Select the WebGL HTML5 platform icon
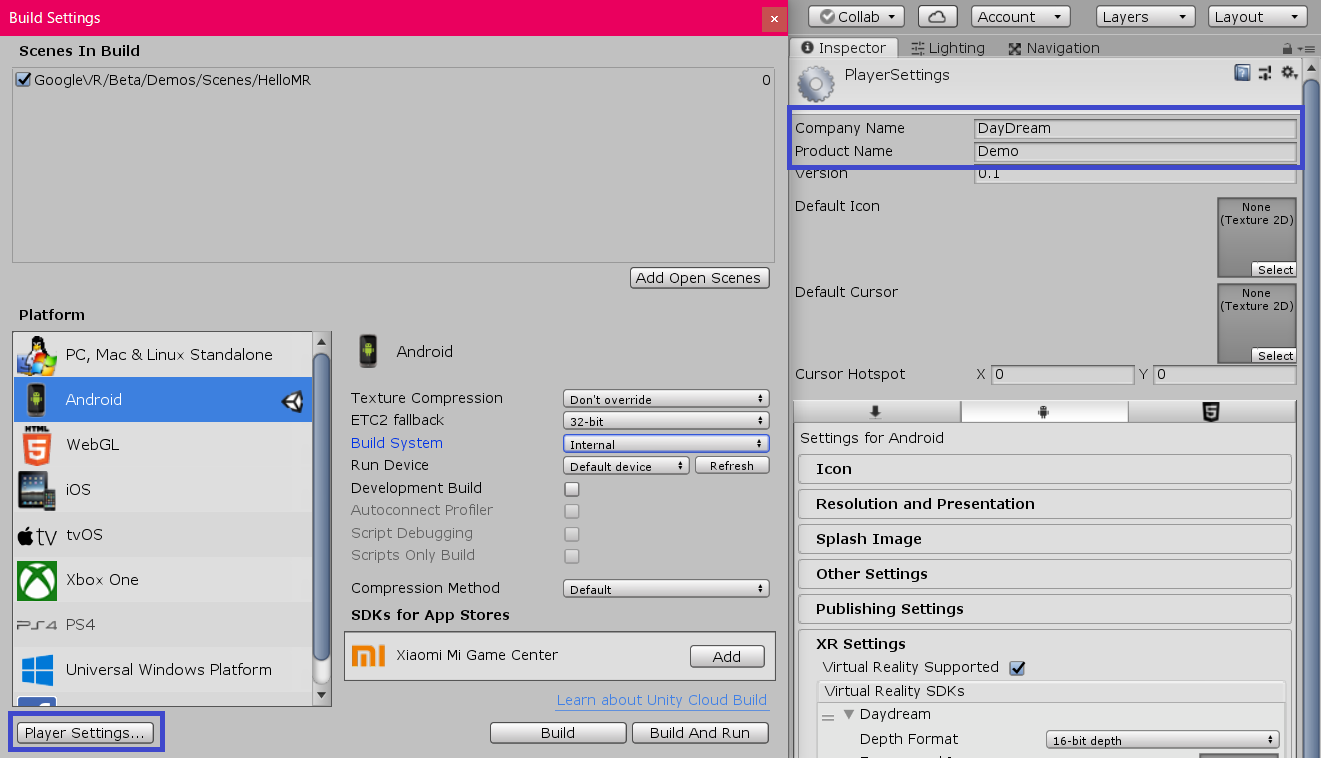Image resolution: width=1321 pixels, height=758 pixels. click(37, 445)
